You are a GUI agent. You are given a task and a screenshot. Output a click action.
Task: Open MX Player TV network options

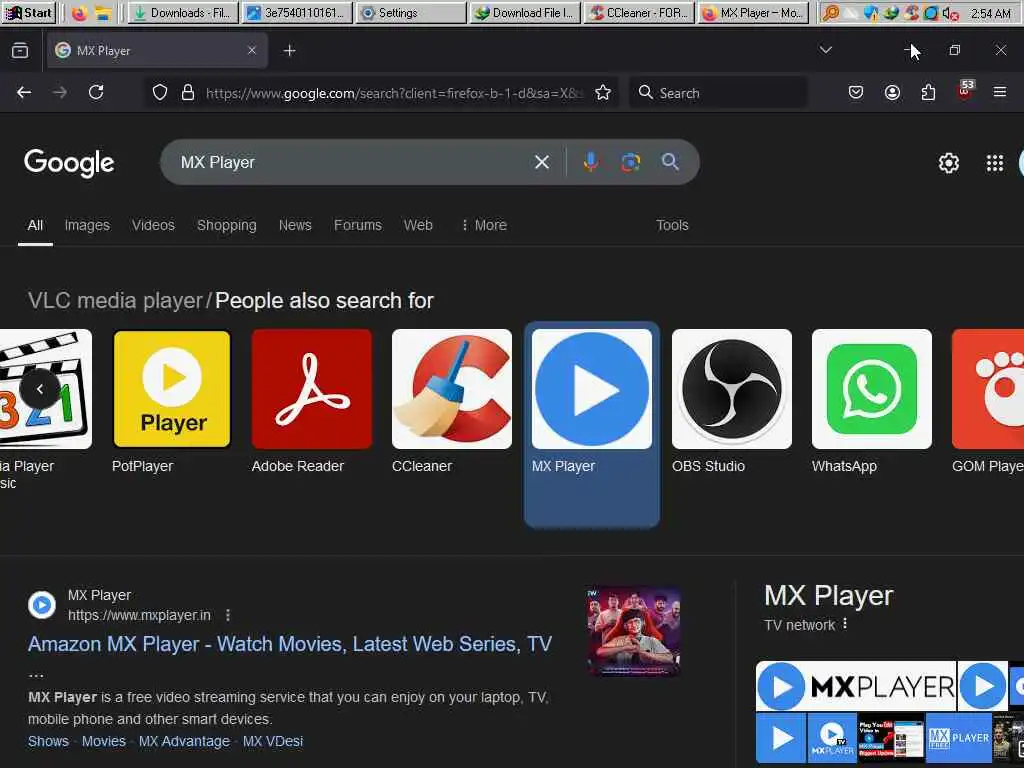[x=845, y=624]
